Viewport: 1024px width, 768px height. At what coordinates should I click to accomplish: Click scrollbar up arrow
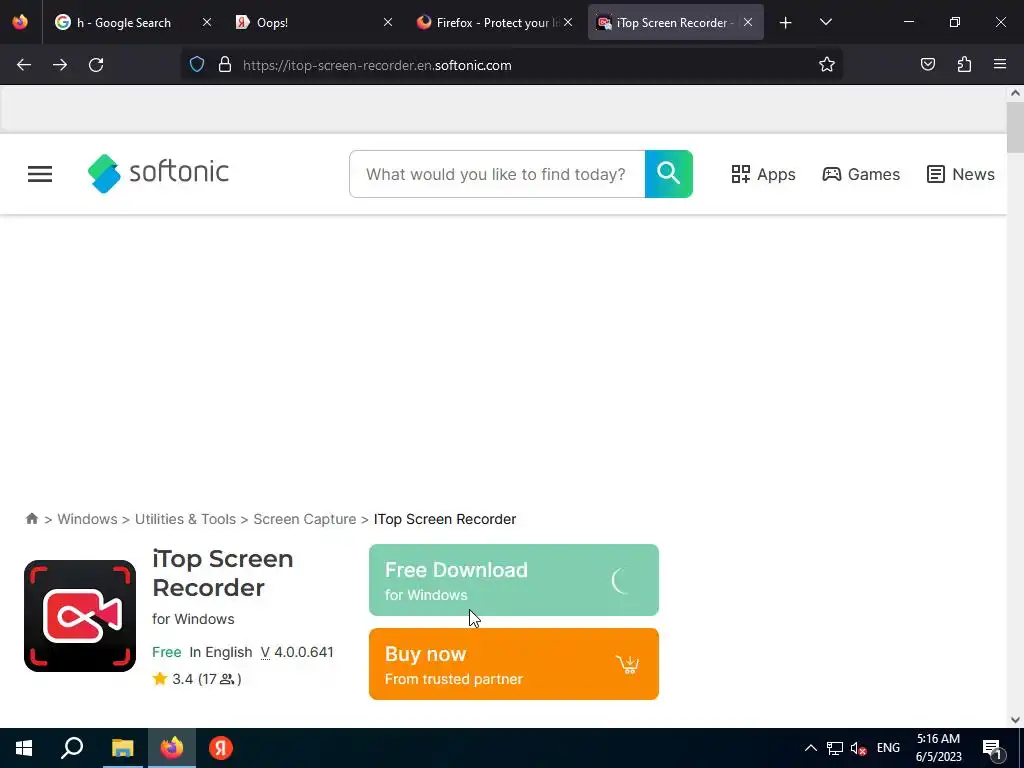click(x=1015, y=93)
